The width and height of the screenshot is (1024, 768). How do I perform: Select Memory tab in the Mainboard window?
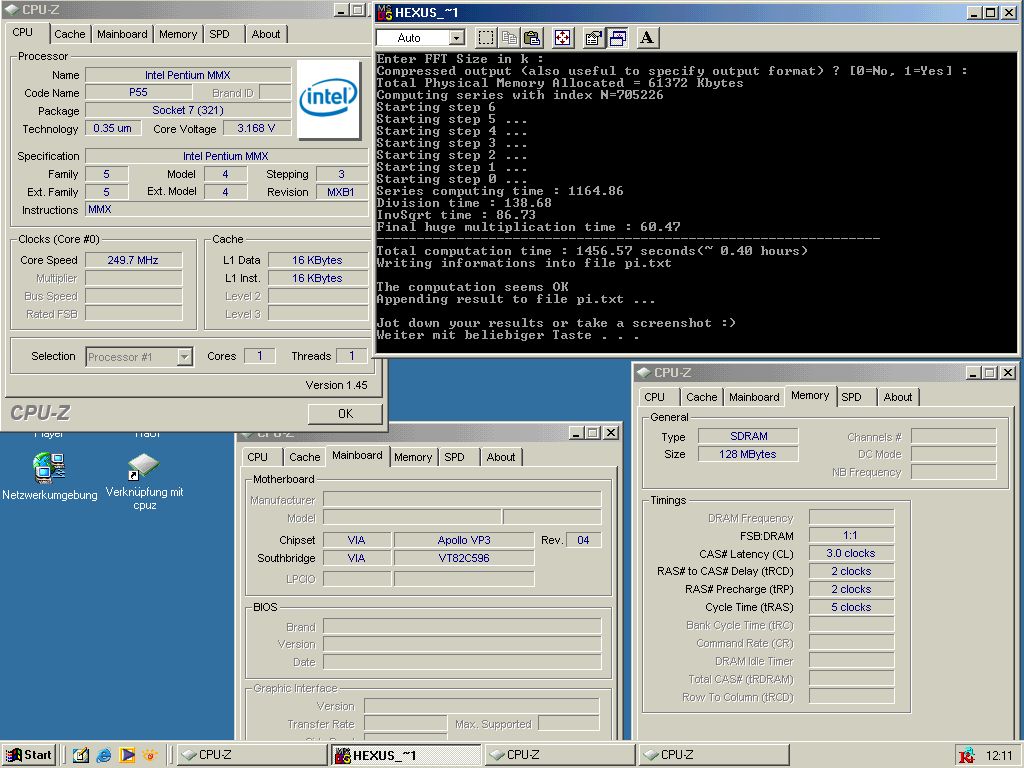[413, 457]
